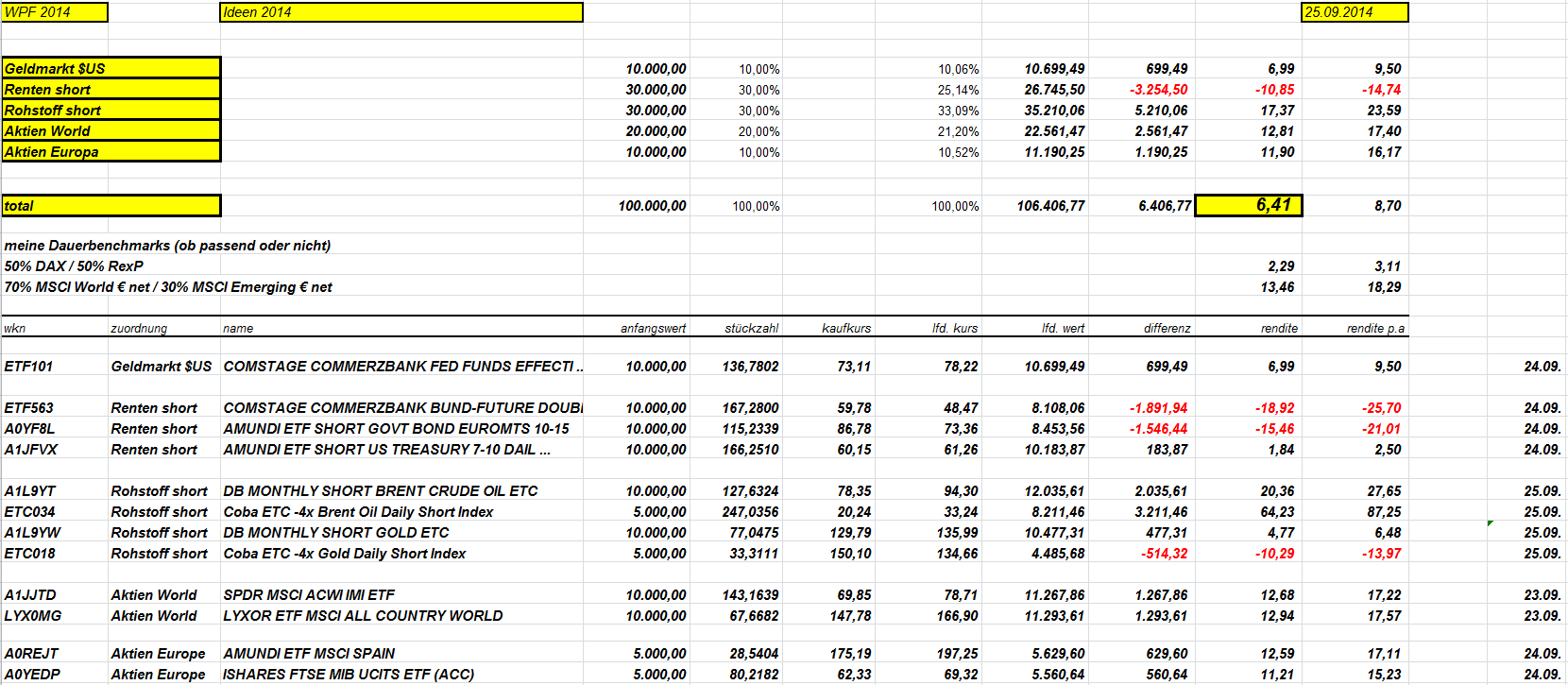Click the WKN cell "LYX0MG"
This screenshot has width=1568, height=685.
pos(33,616)
